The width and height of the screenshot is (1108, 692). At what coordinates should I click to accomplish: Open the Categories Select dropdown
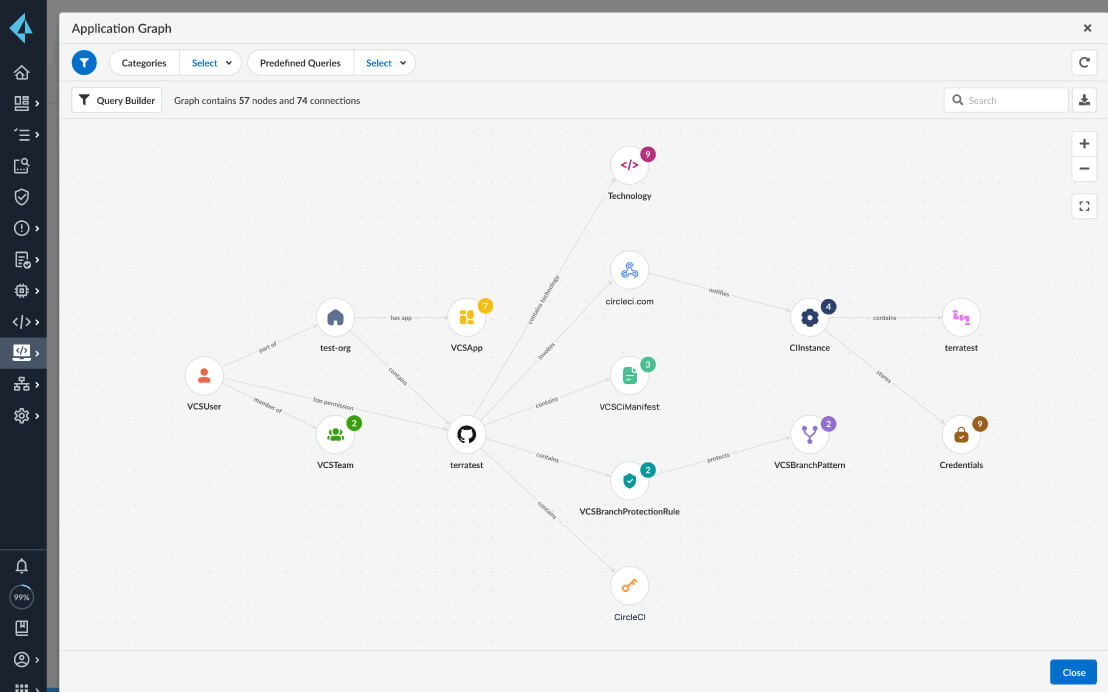[210, 62]
